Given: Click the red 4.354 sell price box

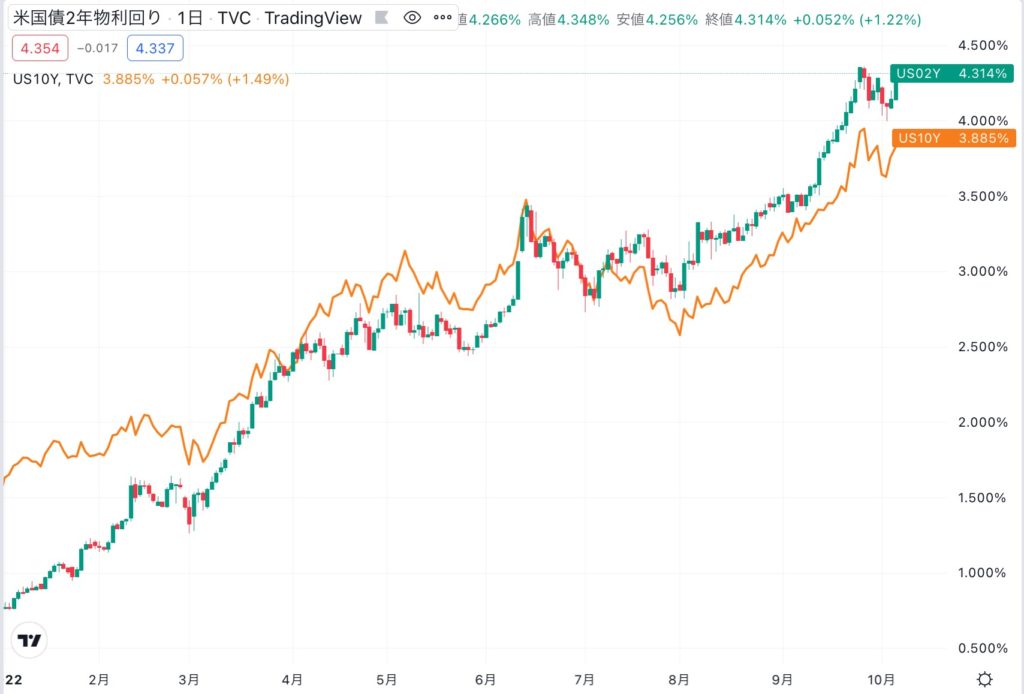Looking at the screenshot, I should (36, 47).
